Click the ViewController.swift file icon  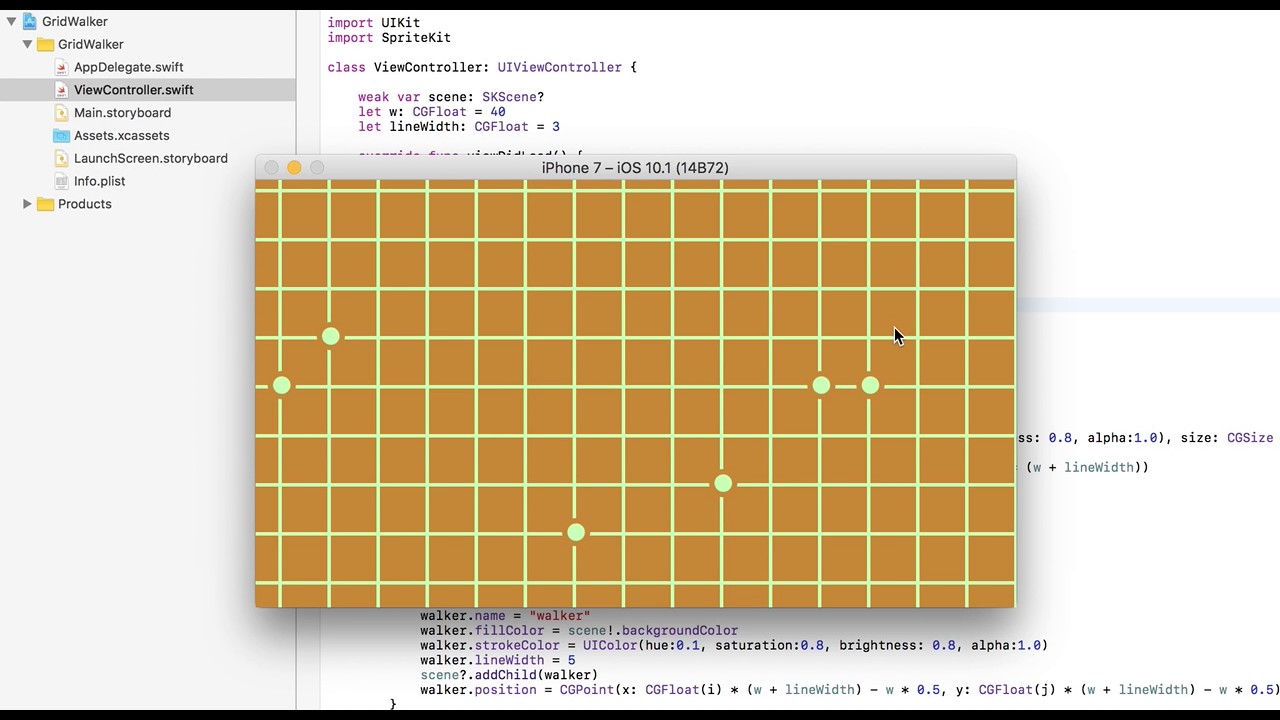point(62,90)
